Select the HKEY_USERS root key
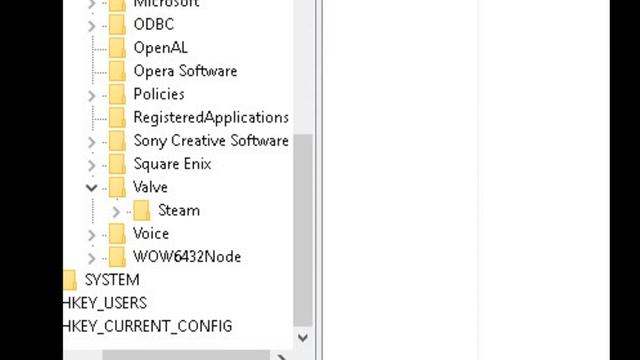This screenshot has height=360, width=640. 105,304
